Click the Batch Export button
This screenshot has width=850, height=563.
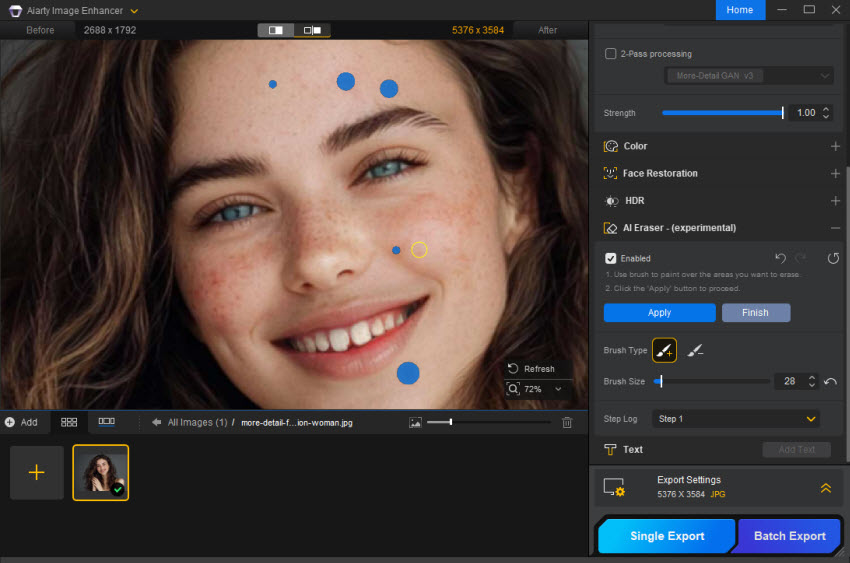coord(789,536)
